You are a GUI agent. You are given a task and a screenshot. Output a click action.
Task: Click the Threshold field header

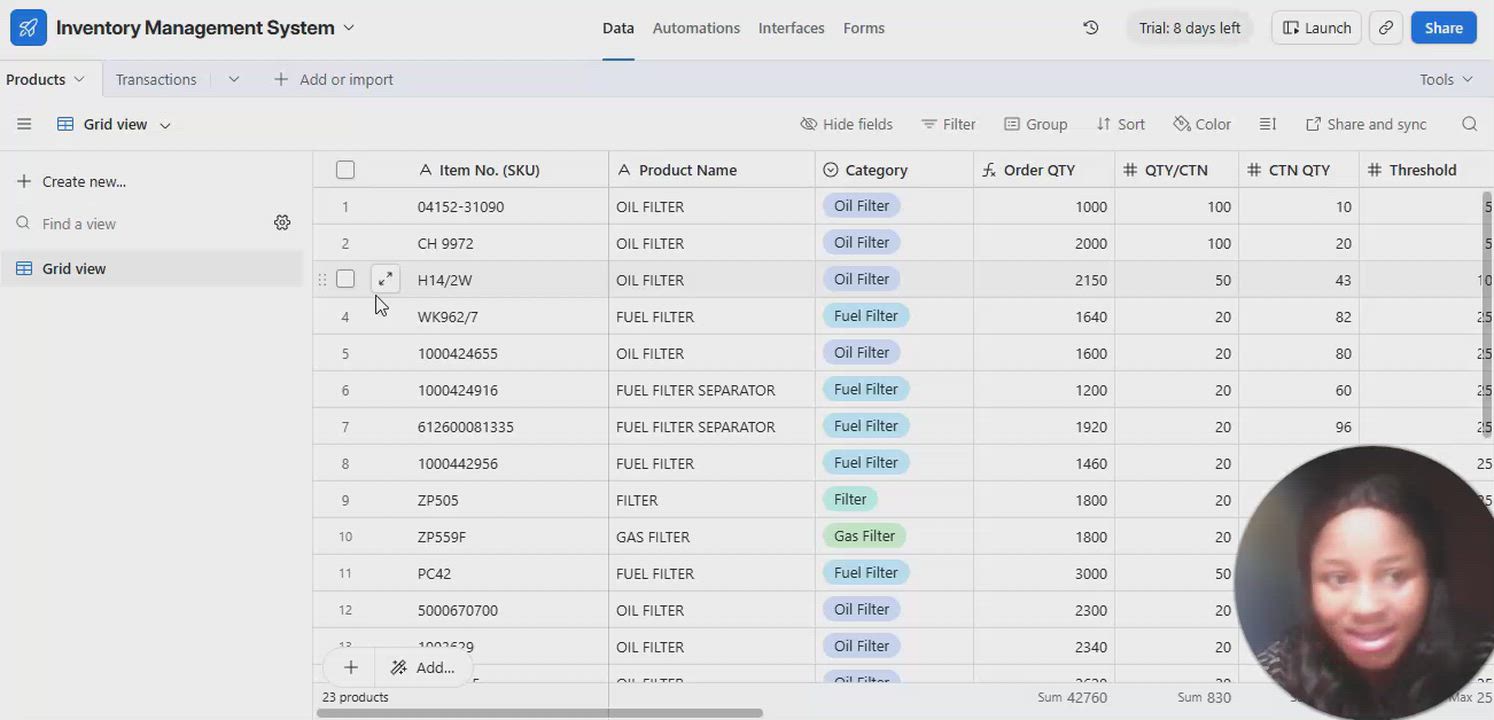pos(1426,170)
